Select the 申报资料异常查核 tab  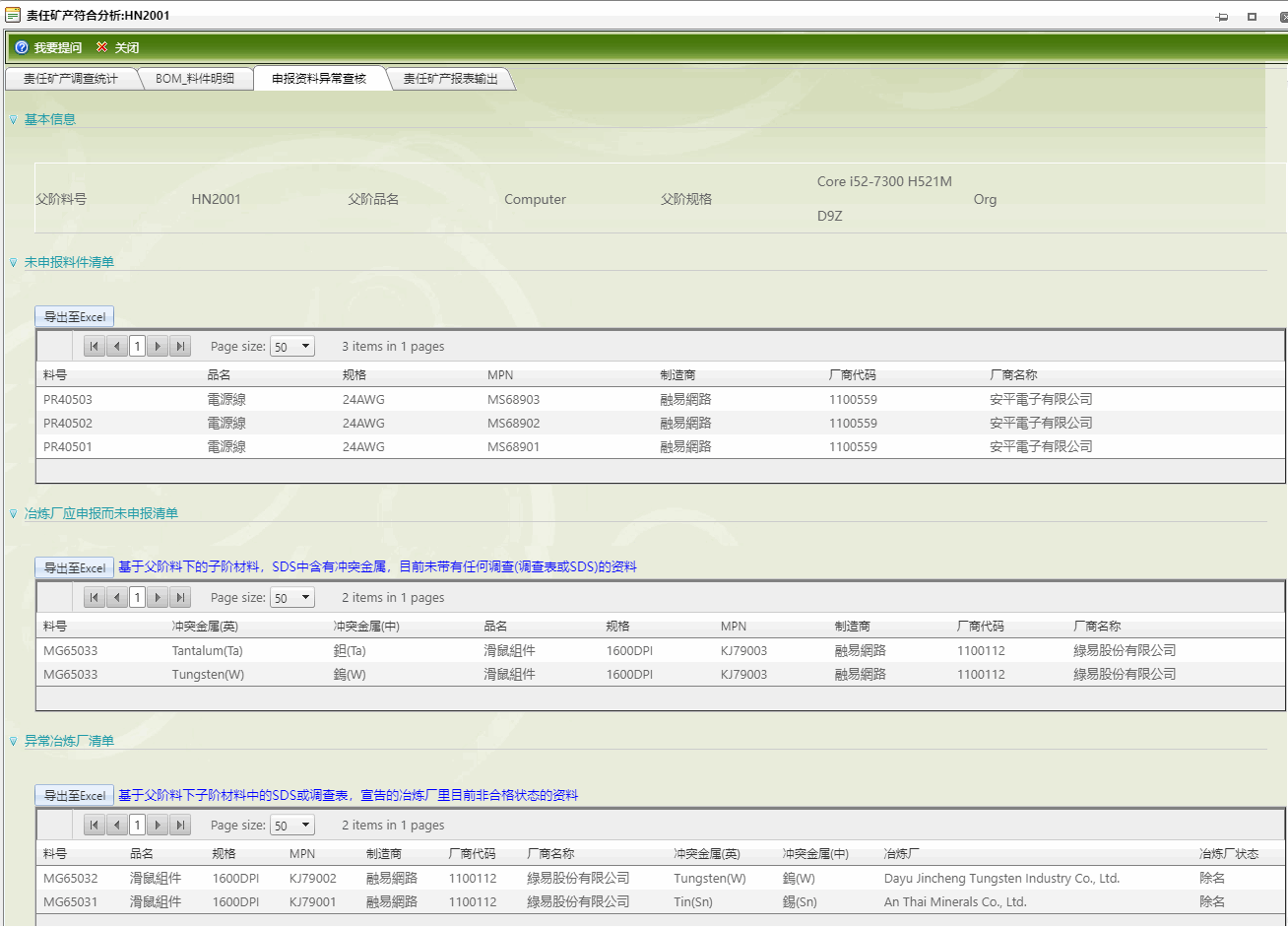click(x=319, y=79)
